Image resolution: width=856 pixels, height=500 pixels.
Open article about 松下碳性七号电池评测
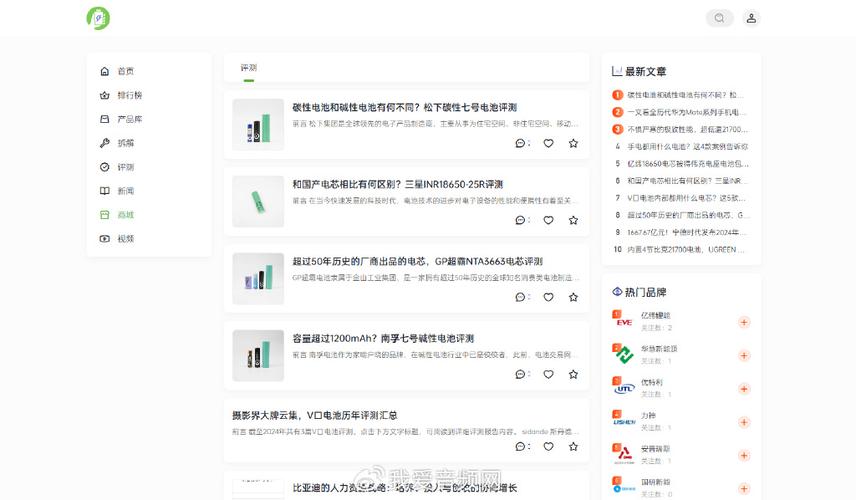pyautogui.click(x=405, y=108)
